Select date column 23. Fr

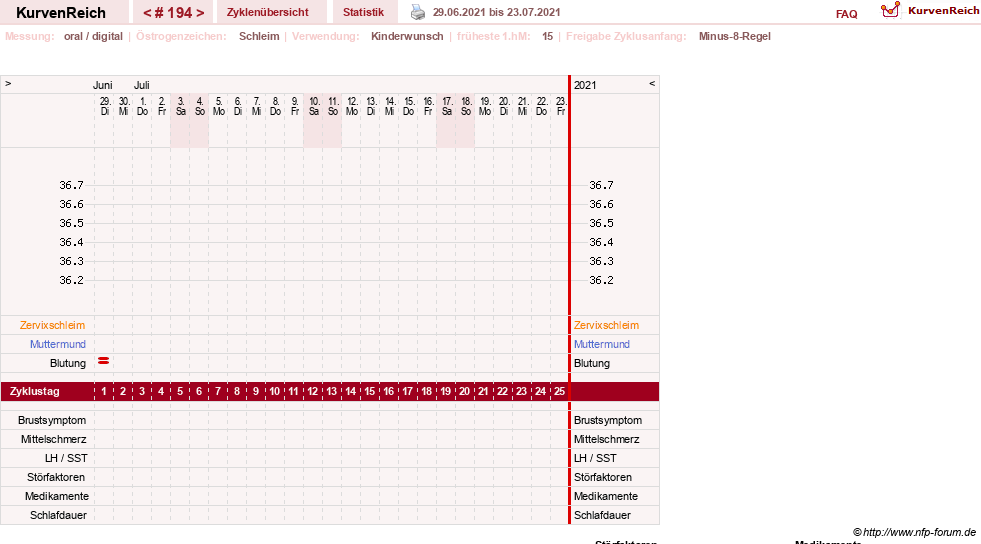coord(561,106)
